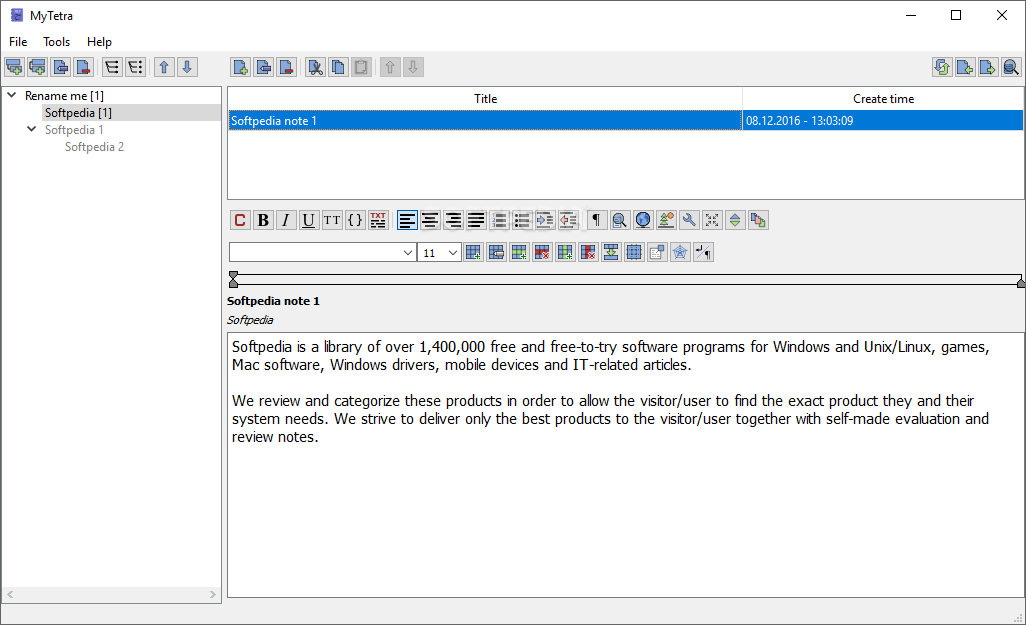This screenshot has height=625, width=1026.
Task: Edit note properties with the pencil page icon
Action: click(264, 67)
